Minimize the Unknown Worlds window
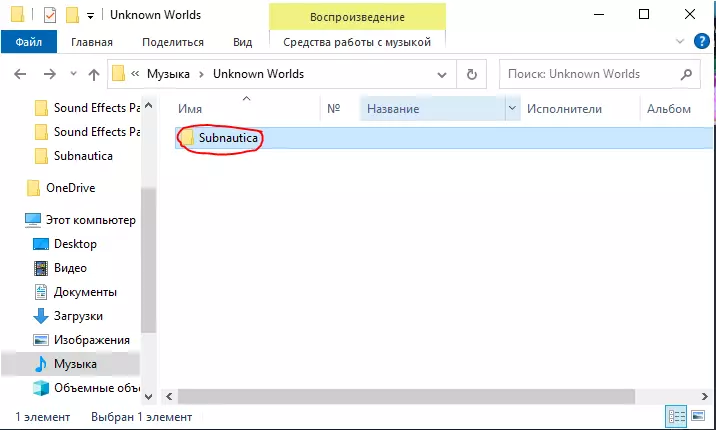 point(599,15)
